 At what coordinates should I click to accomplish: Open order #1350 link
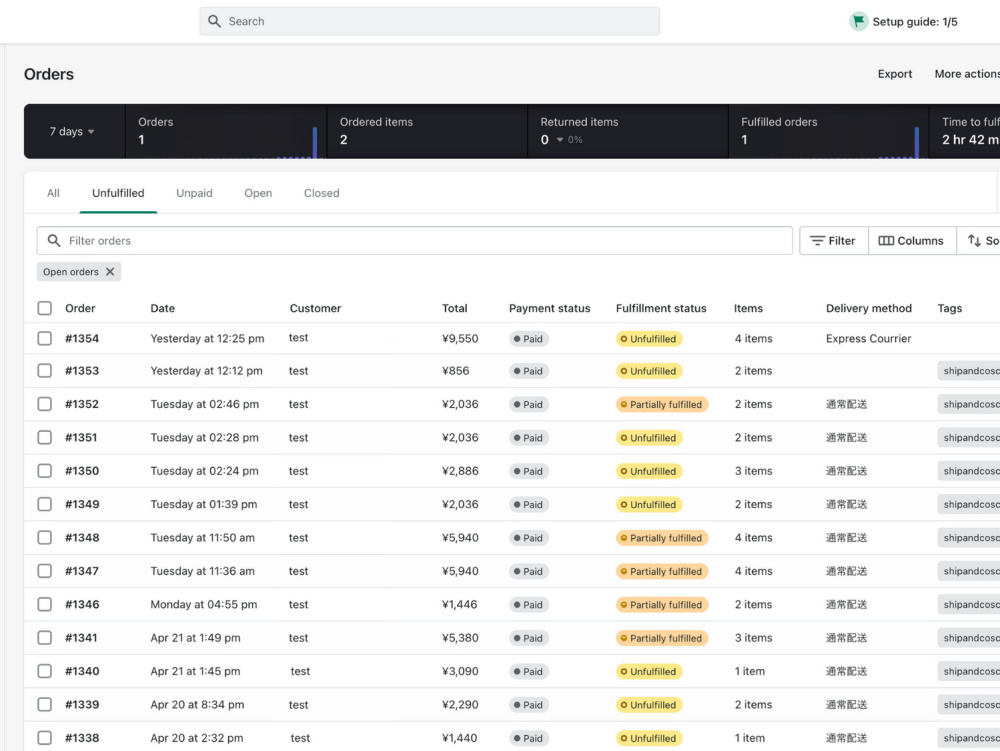click(x=82, y=471)
